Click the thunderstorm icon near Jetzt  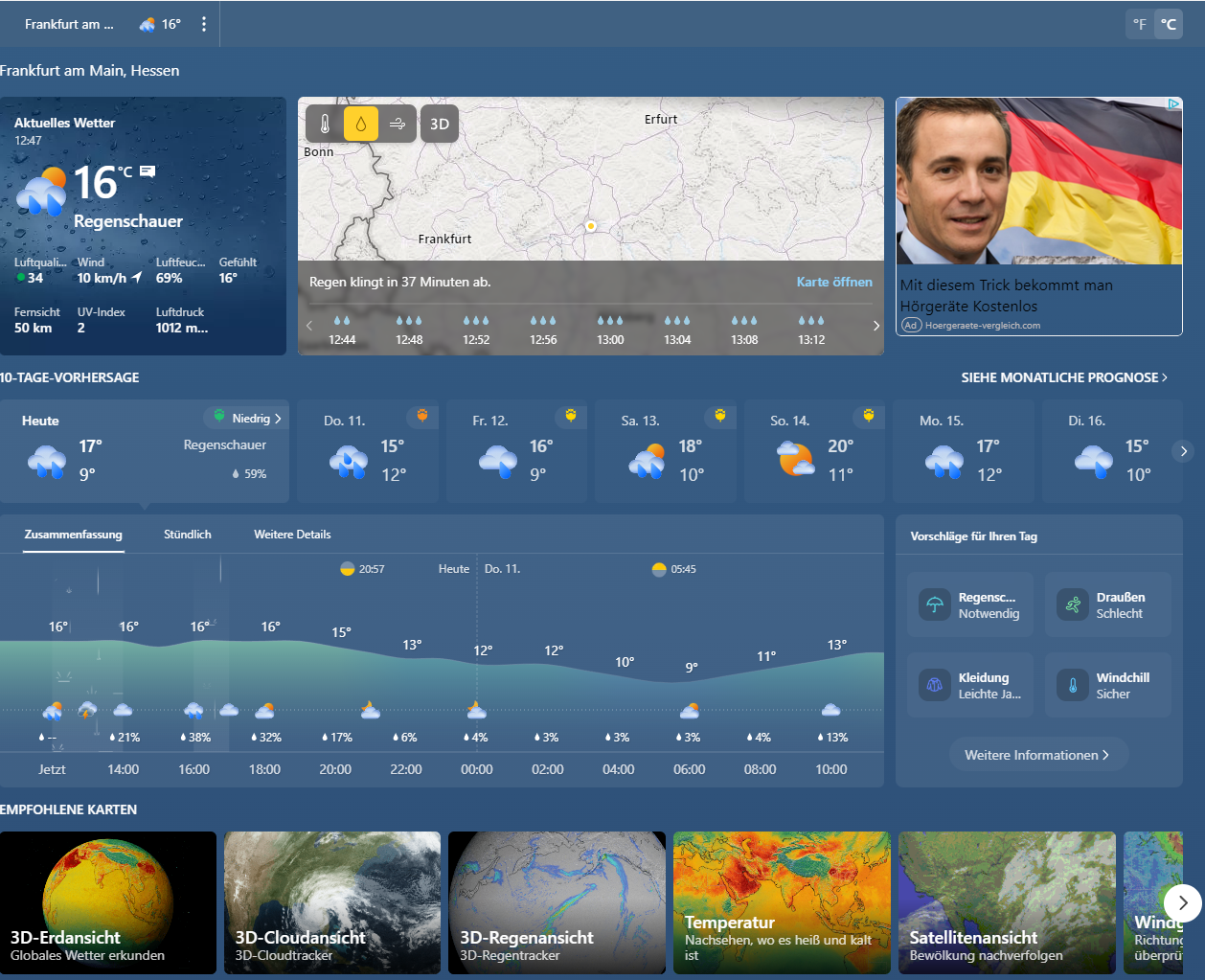coord(87,711)
